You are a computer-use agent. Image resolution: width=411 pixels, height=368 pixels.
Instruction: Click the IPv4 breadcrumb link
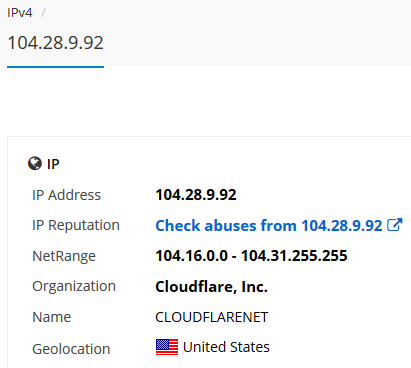pyautogui.click(x=20, y=13)
